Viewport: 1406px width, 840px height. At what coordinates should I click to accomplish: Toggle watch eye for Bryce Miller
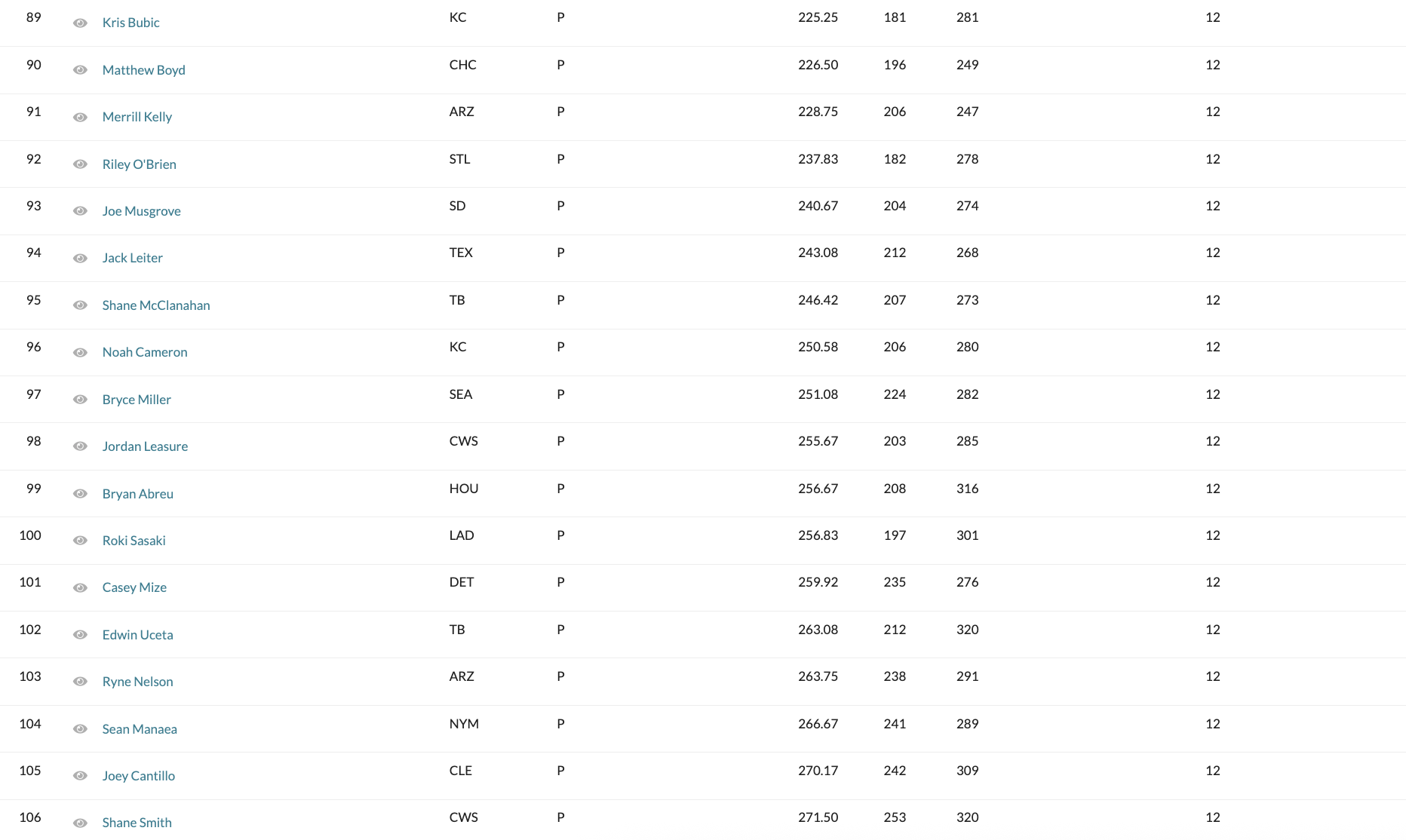[80, 400]
